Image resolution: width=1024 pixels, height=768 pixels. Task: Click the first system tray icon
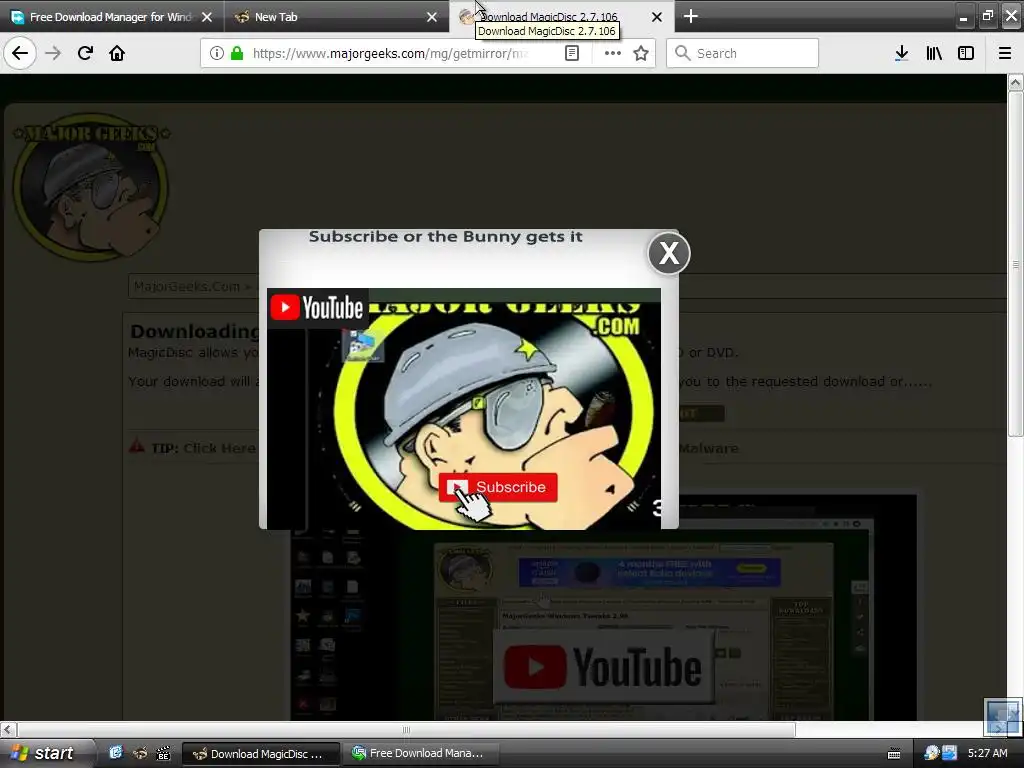[932, 753]
